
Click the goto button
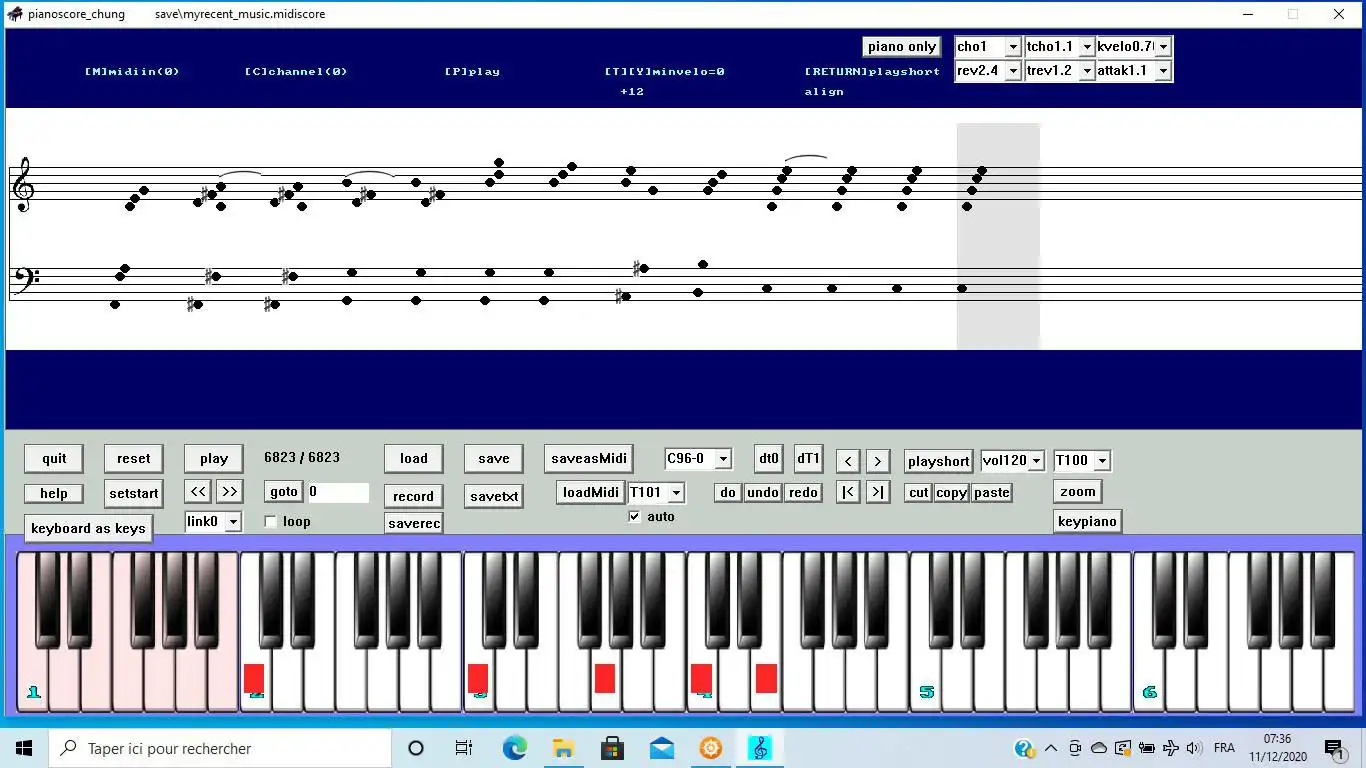click(284, 492)
